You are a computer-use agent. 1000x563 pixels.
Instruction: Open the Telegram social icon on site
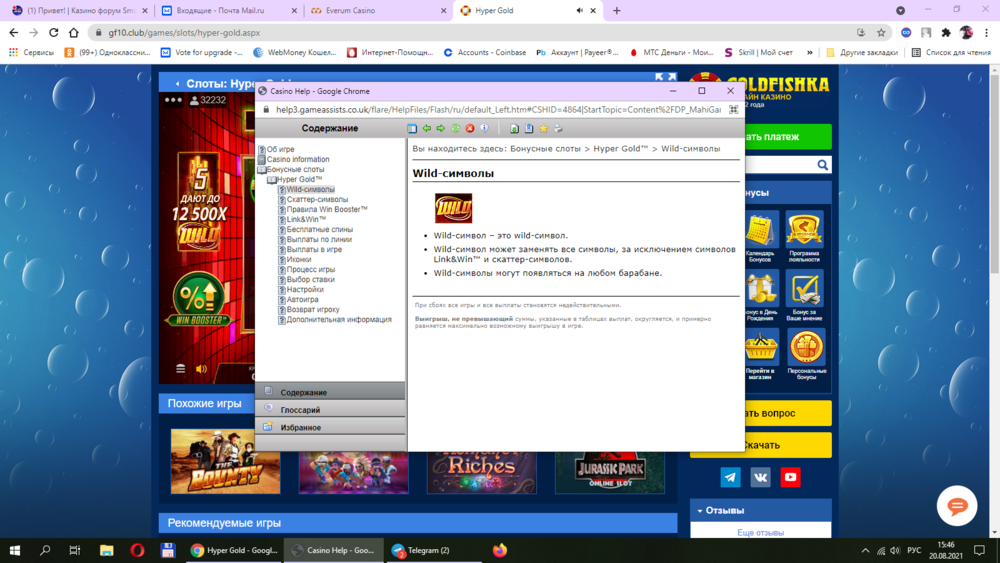730,477
